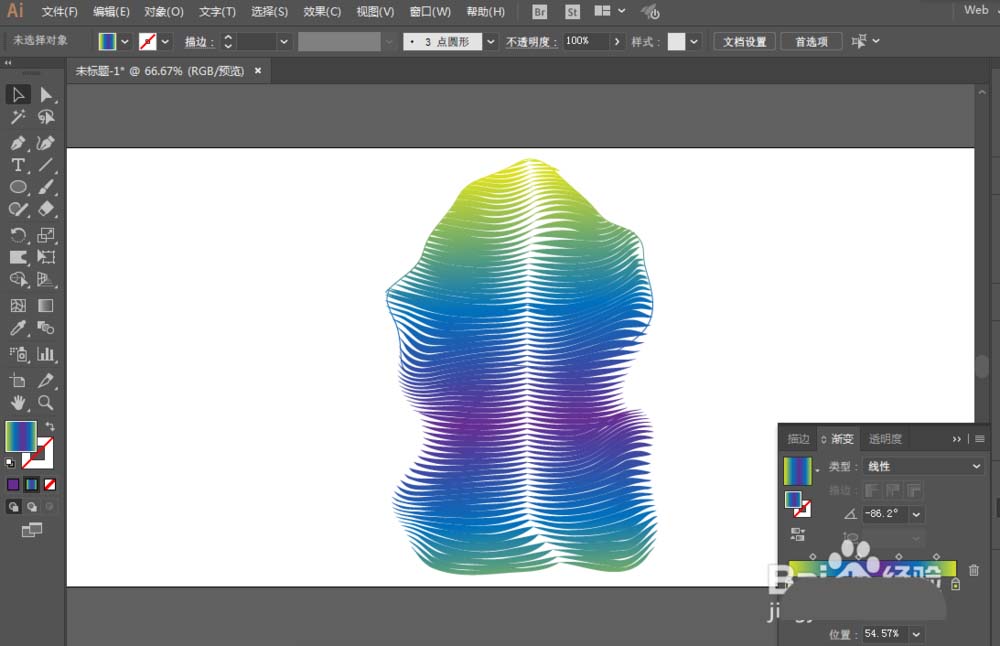This screenshot has height=646, width=1000.
Task: Select the Blend tool
Action: coord(46,328)
